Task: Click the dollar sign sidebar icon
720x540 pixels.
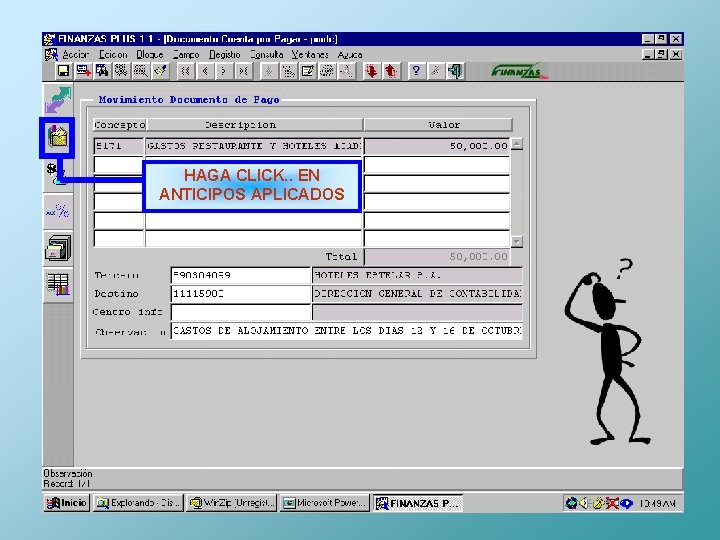Action: (56, 174)
